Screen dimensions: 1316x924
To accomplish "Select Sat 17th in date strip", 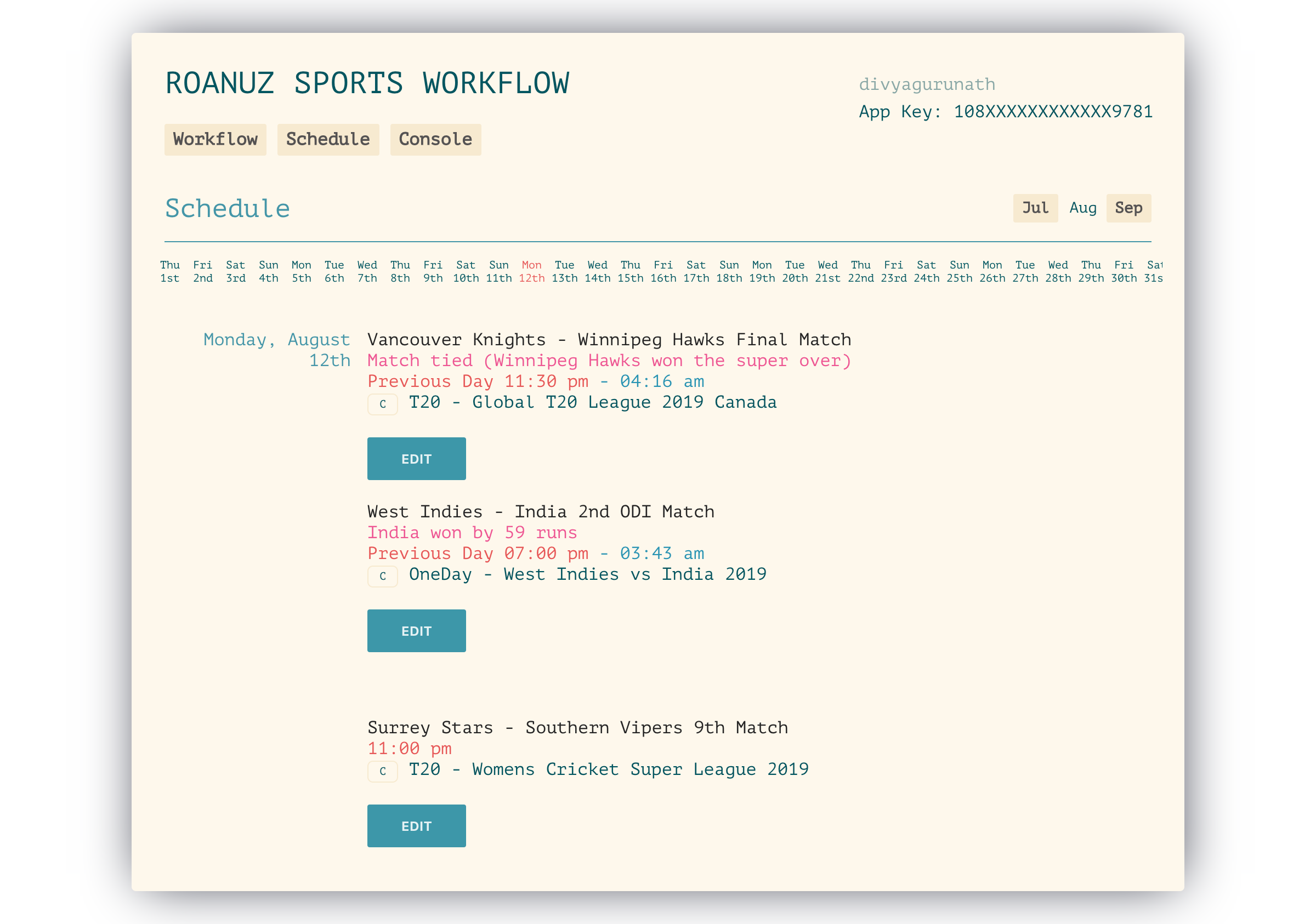I will [x=696, y=271].
